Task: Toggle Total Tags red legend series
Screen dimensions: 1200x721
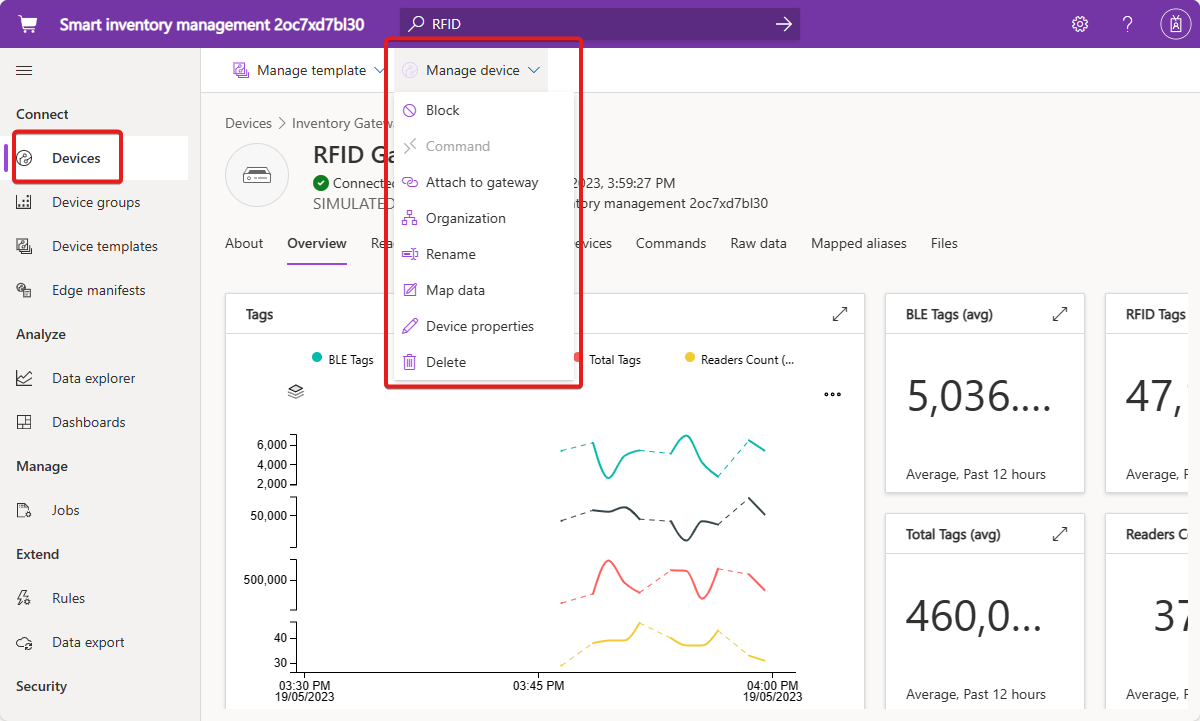Action: (608, 359)
